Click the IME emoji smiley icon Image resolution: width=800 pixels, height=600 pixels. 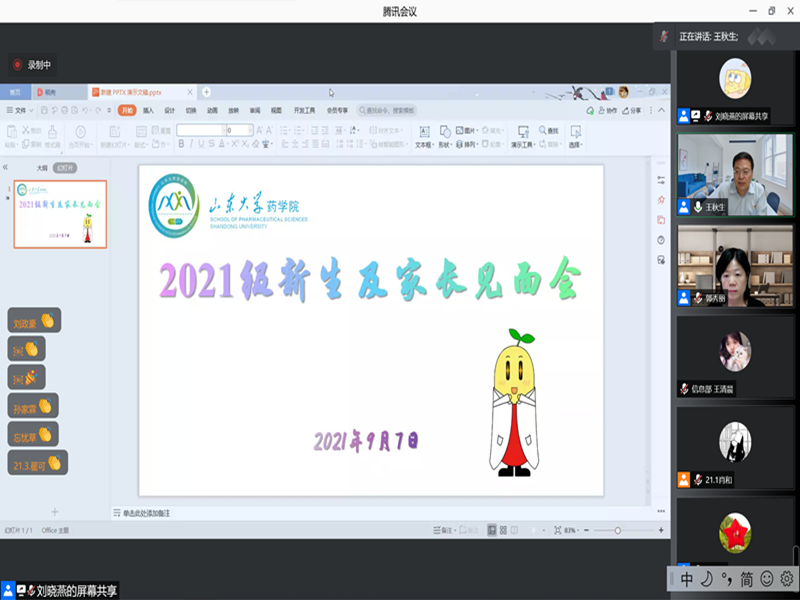click(x=767, y=578)
